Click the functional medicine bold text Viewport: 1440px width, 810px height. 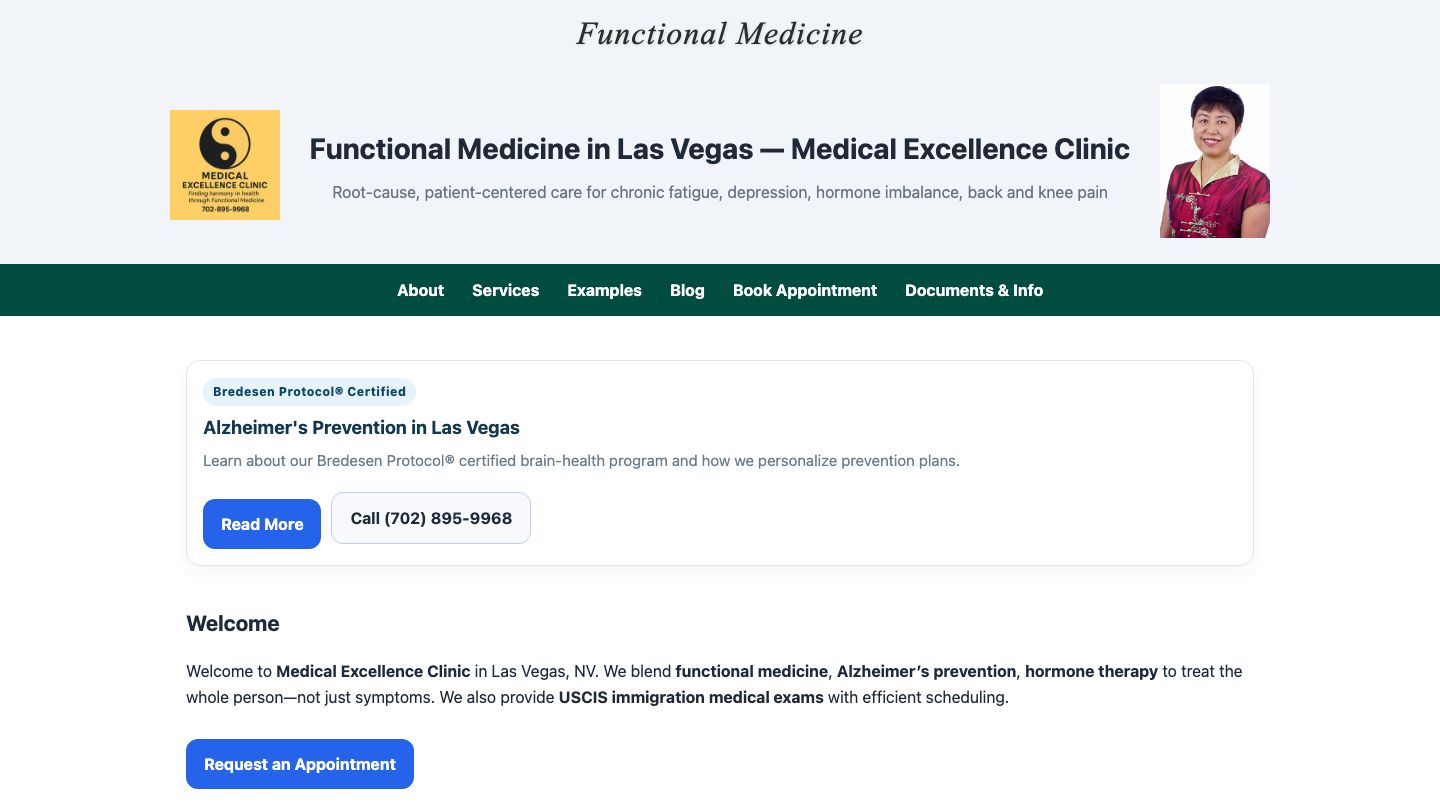pyautogui.click(x=752, y=671)
